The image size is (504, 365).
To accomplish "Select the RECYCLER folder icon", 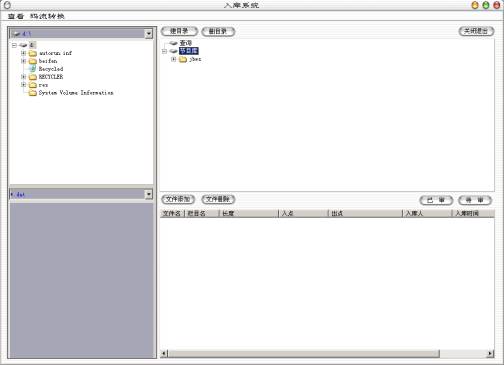I will [33, 77].
